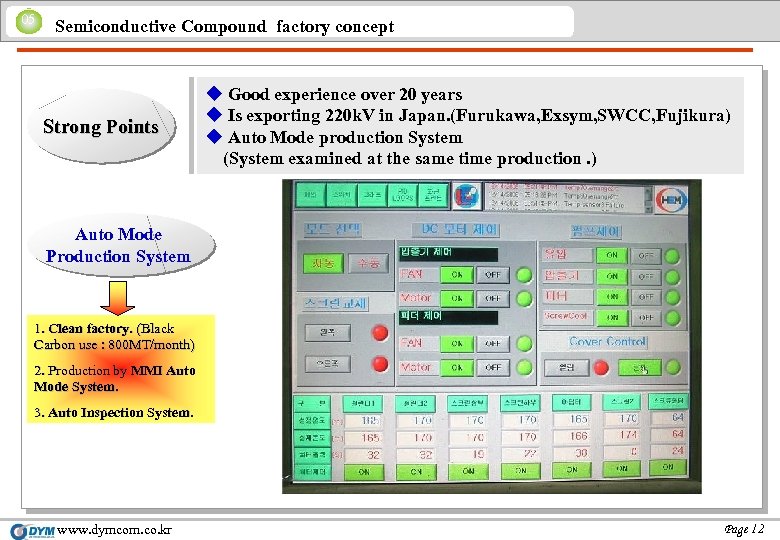Click the green status lamp beside ScrewCool
Viewport: 780px width, 540px height.
point(673,317)
